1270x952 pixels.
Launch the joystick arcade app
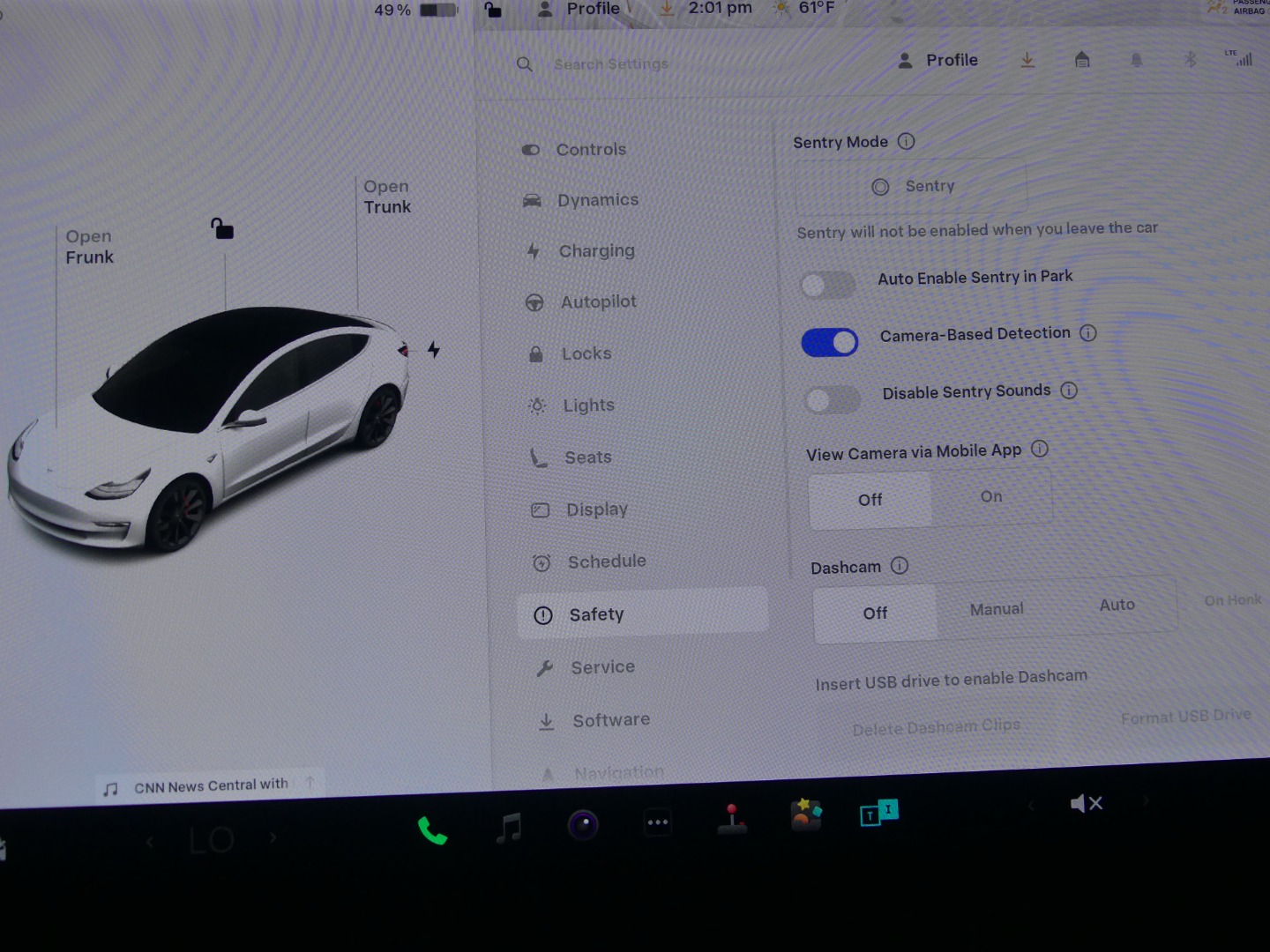(732, 819)
